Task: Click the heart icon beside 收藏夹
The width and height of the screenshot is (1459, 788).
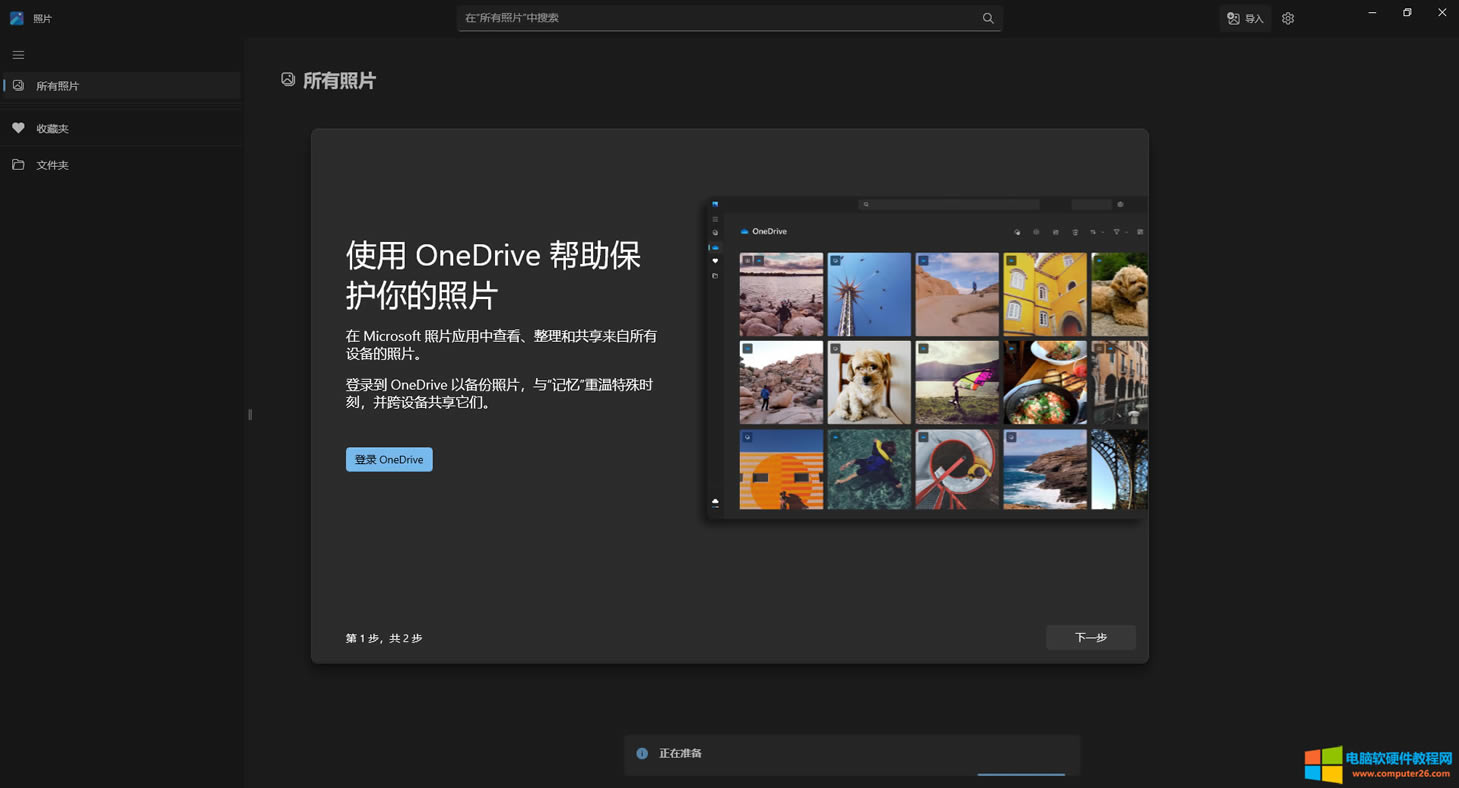Action: 18,128
